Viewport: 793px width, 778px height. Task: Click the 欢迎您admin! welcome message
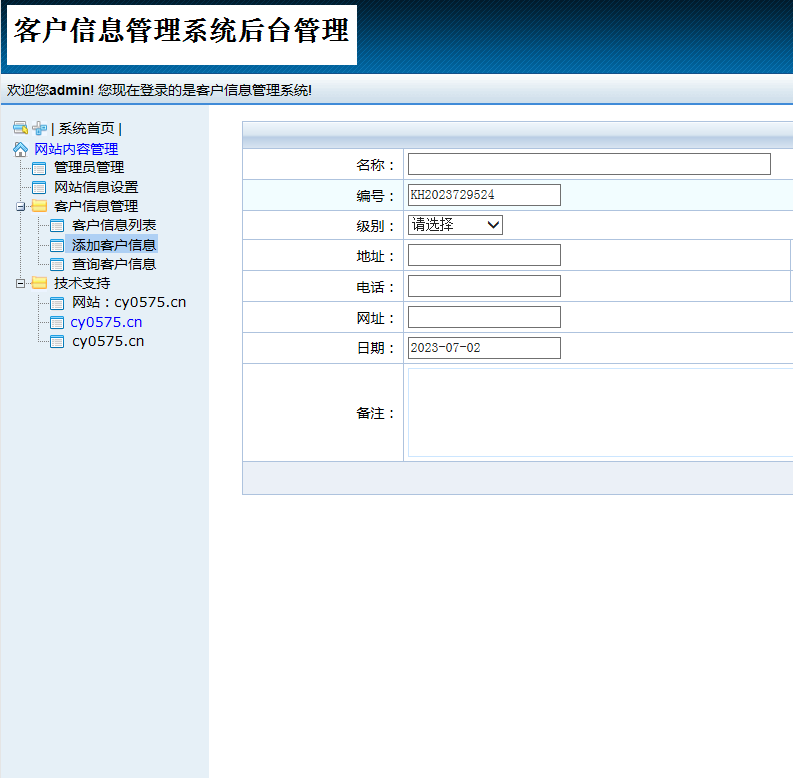(159, 91)
